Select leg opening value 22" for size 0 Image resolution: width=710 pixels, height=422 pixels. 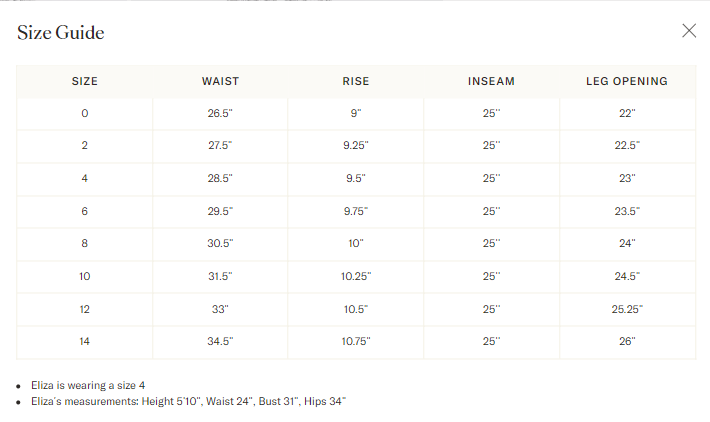627,113
